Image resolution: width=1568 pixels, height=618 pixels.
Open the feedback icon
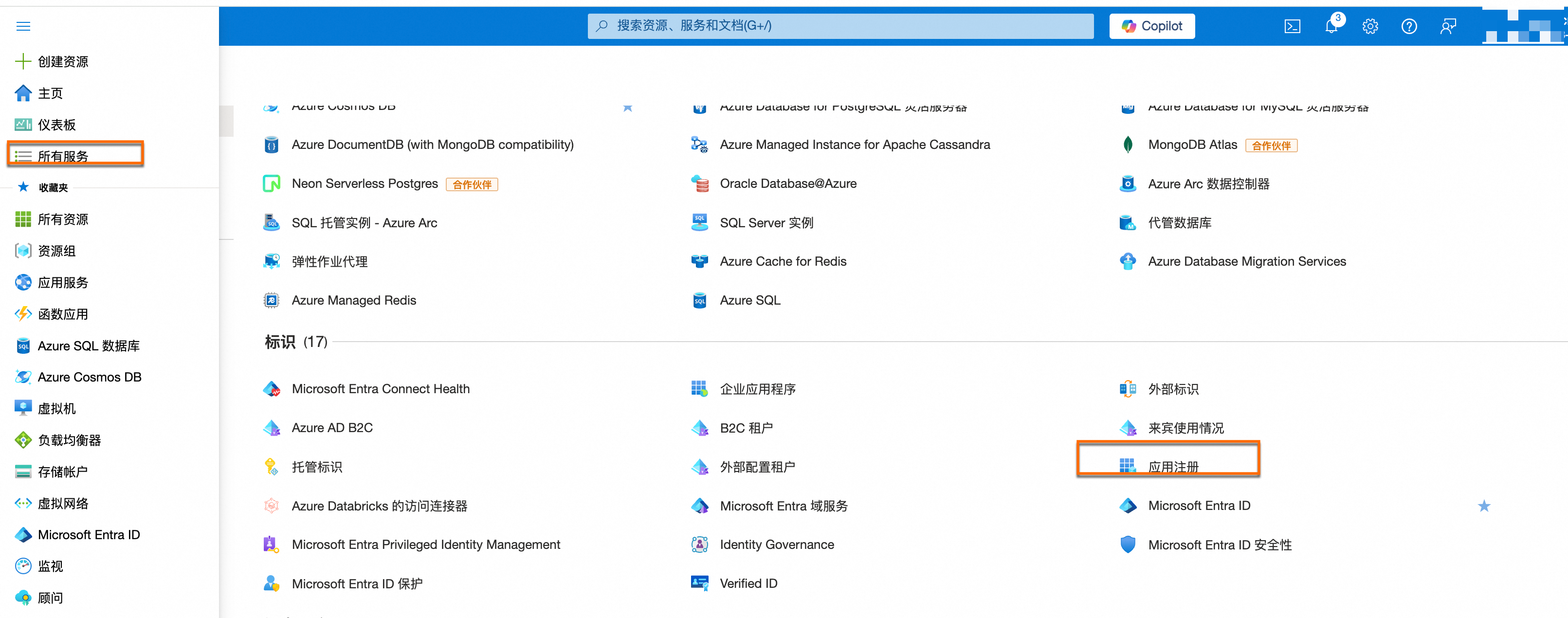[1447, 26]
